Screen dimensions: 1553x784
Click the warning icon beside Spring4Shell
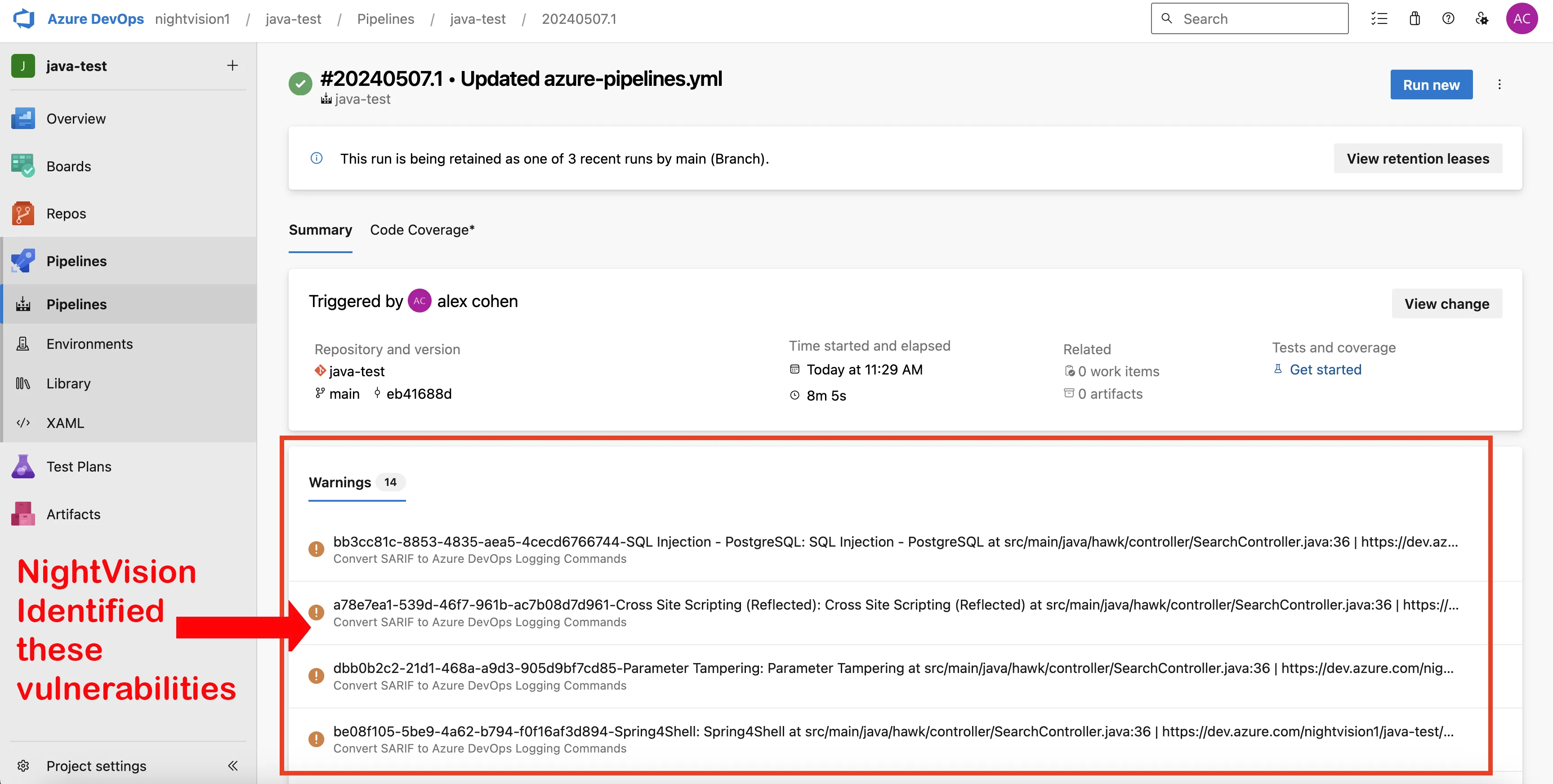point(316,739)
